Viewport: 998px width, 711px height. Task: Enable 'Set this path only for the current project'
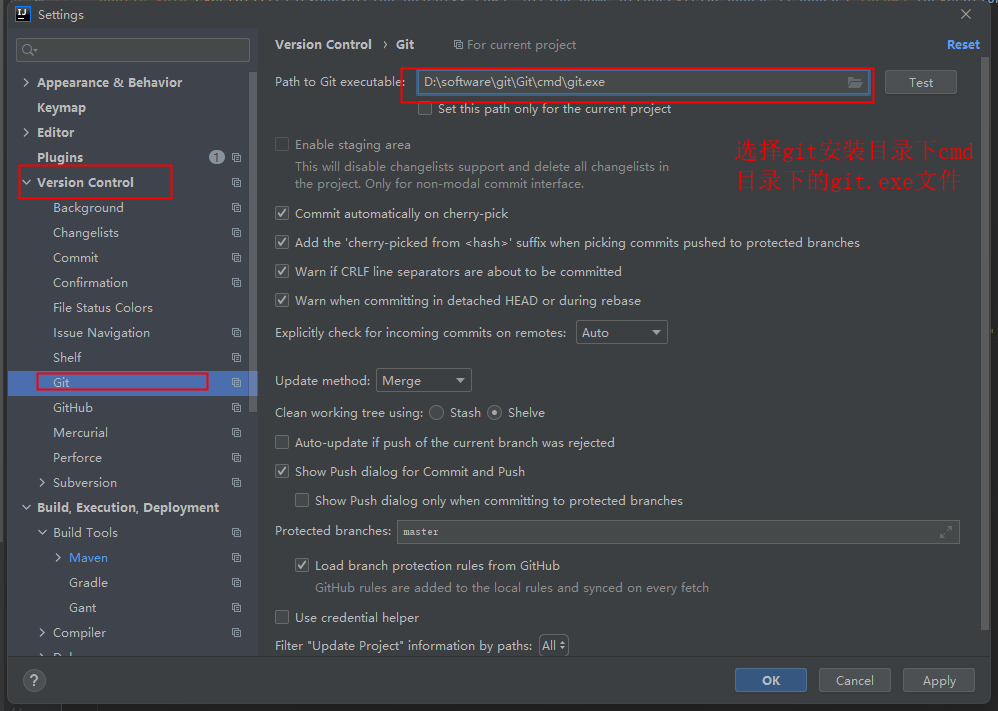[x=425, y=109]
